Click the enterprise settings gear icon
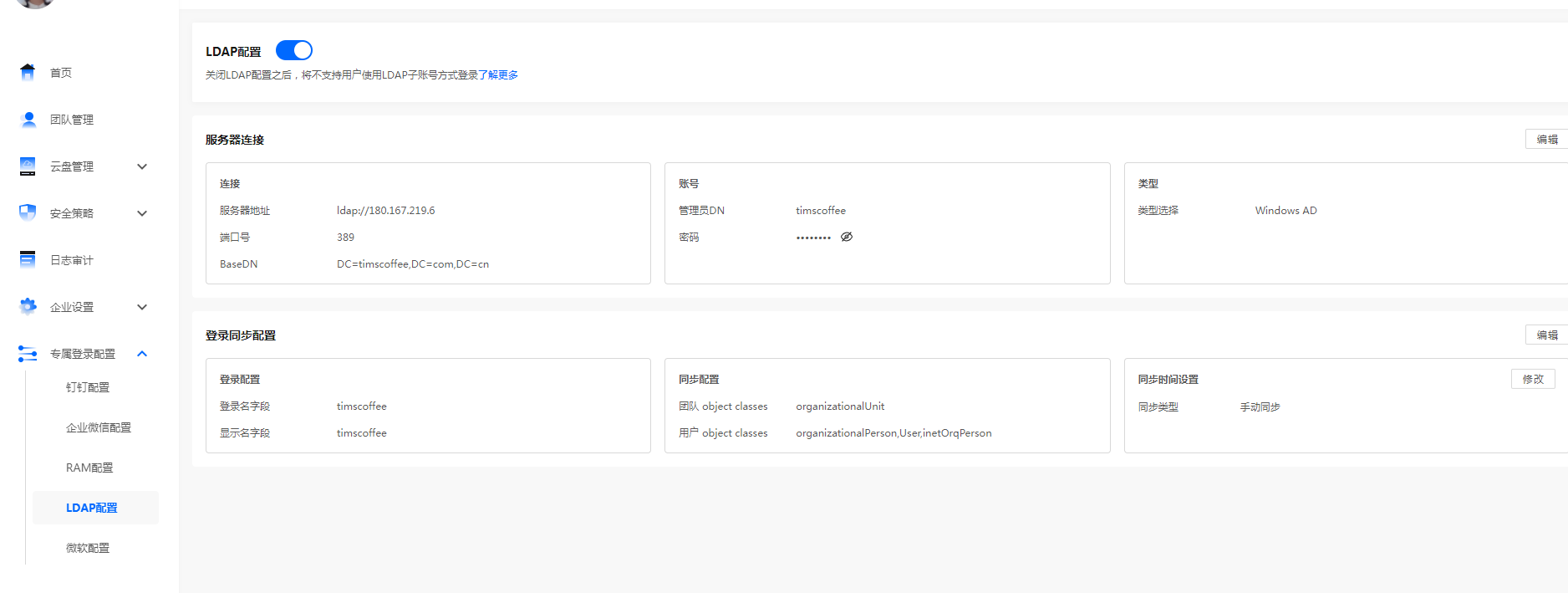 tap(28, 307)
